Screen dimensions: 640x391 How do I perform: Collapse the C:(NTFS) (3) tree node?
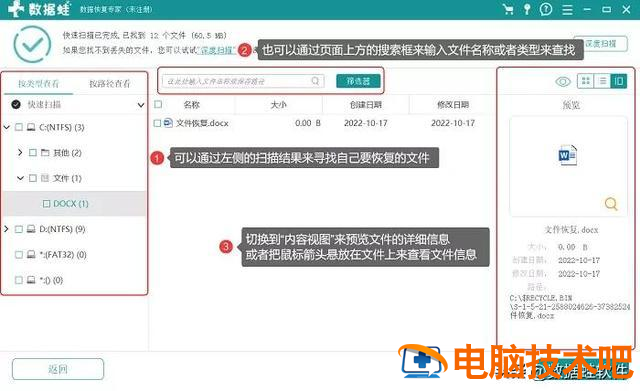(x=7, y=127)
